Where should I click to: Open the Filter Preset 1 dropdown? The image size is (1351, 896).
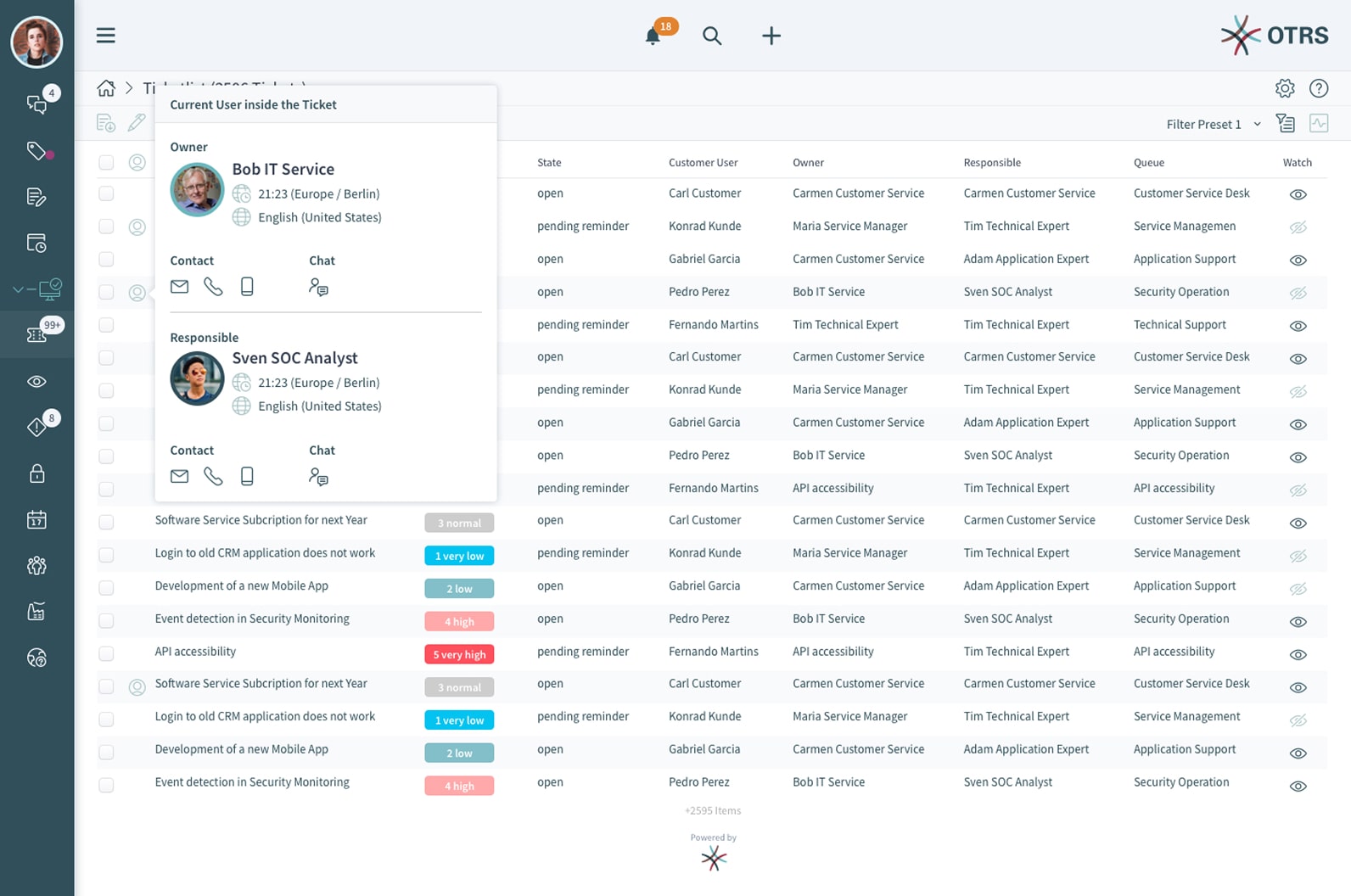click(1213, 124)
